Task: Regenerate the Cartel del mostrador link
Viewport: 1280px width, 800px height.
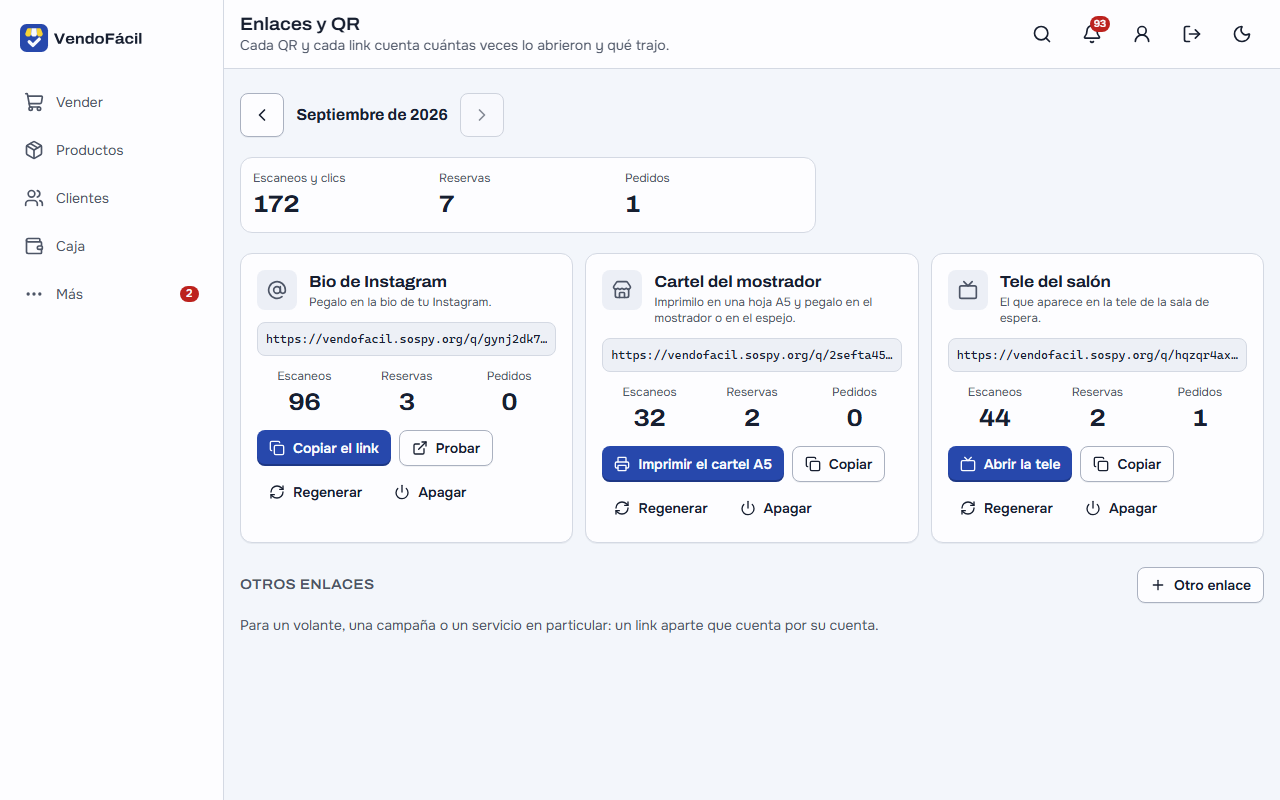Action: point(661,508)
